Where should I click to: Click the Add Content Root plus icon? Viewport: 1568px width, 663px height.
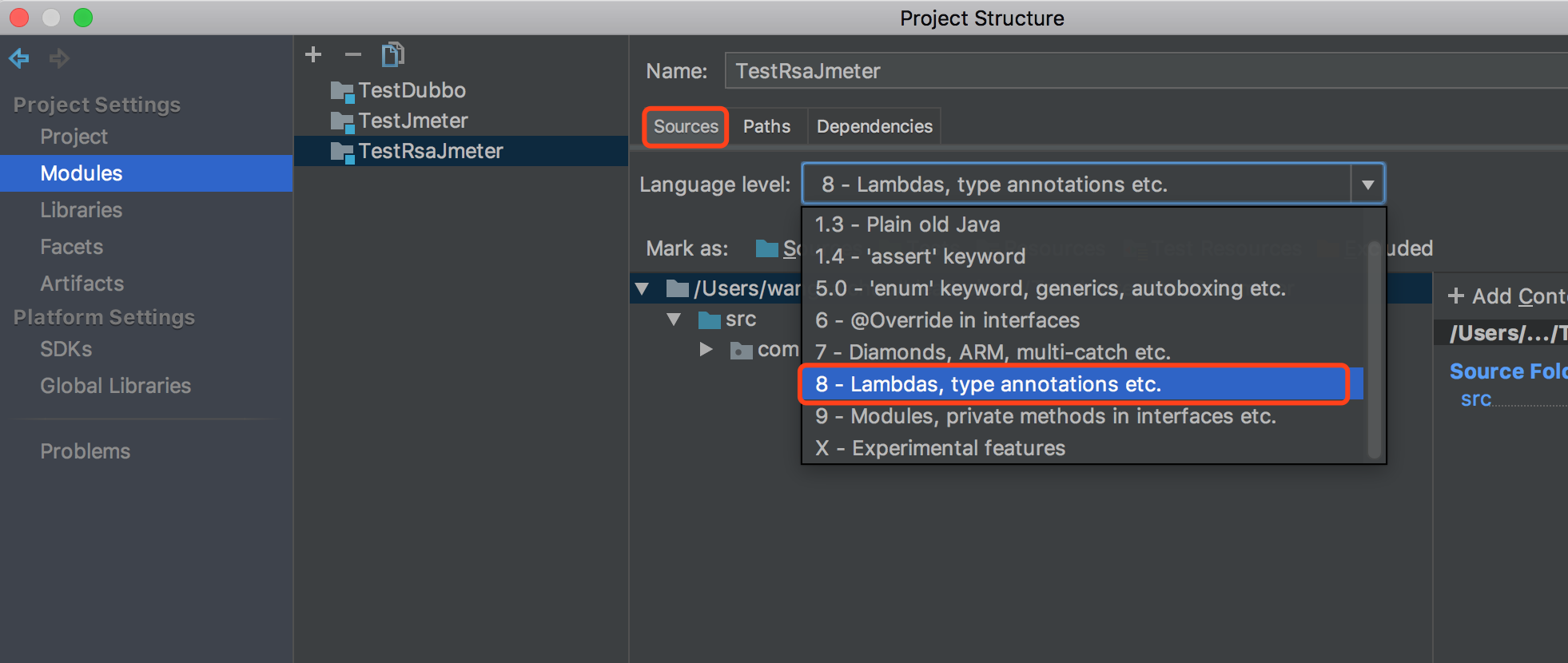1456,296
